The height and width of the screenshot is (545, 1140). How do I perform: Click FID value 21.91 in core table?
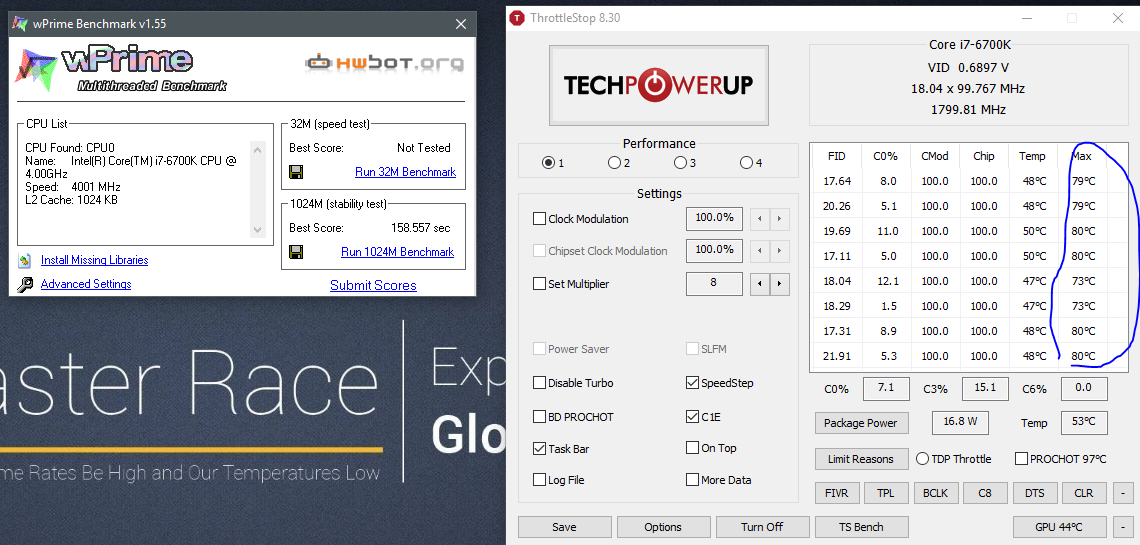837,356
